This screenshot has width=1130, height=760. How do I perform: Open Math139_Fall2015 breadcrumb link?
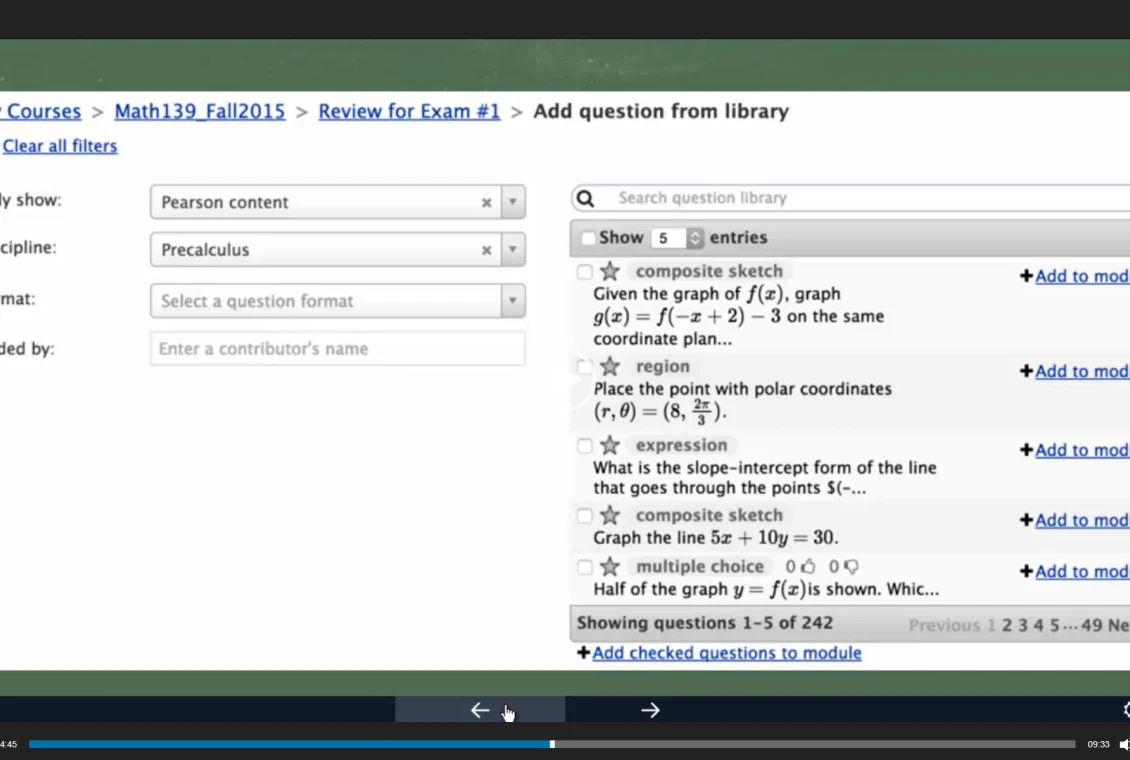(200, 111)
